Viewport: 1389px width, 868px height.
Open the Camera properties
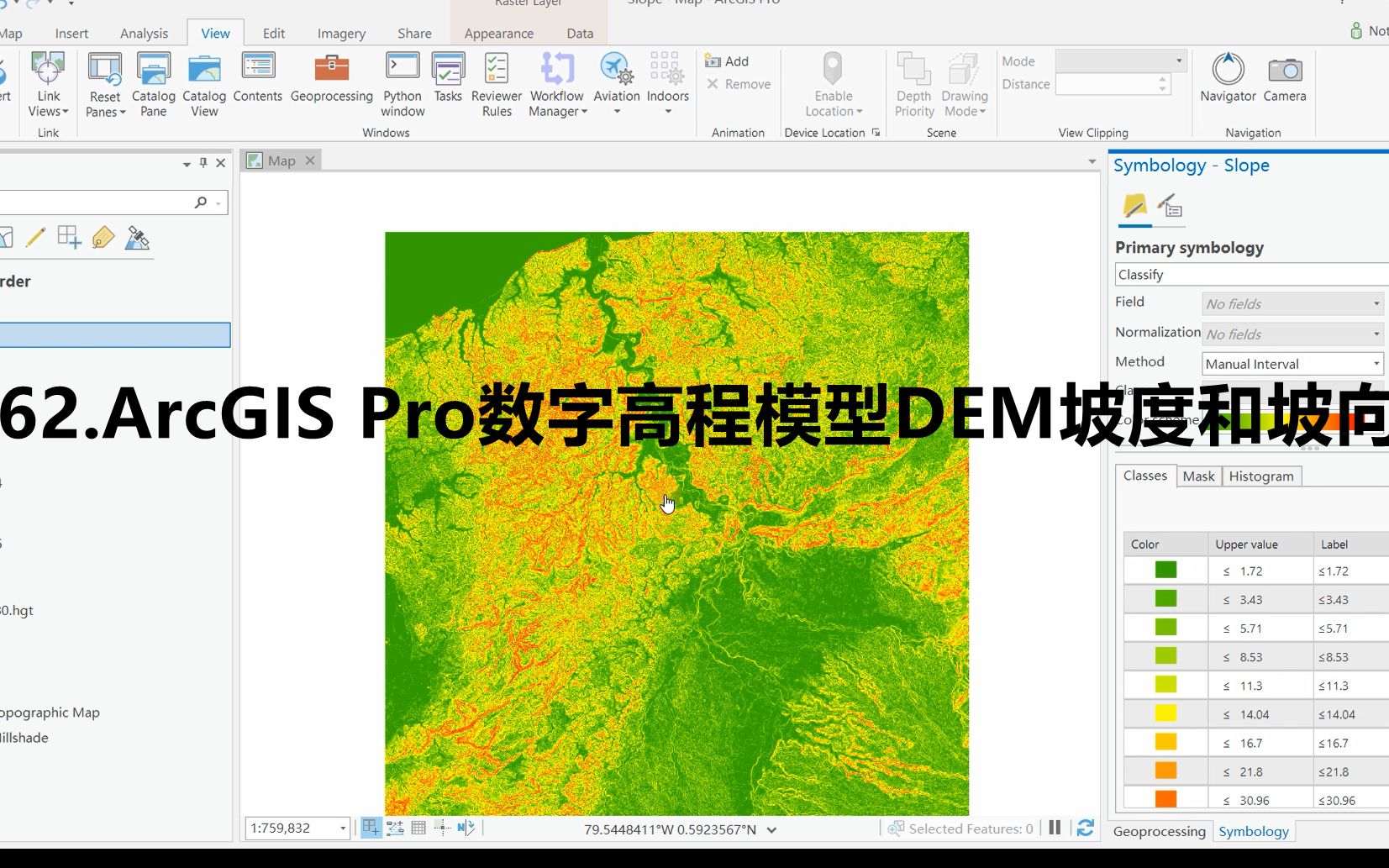[1285, 77]
